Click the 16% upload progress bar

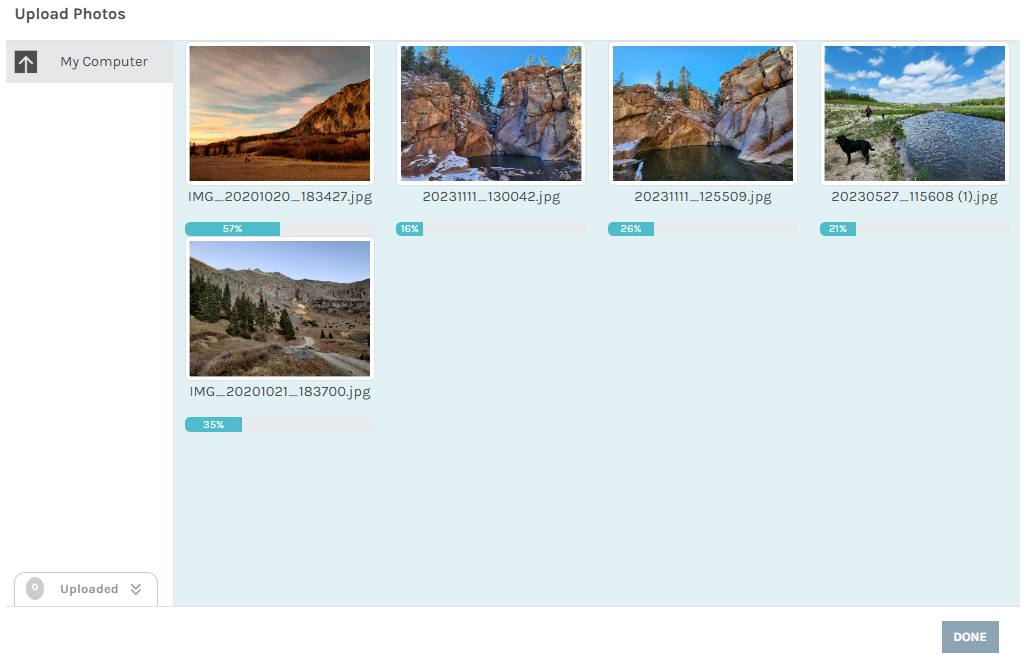click(491, 229)
